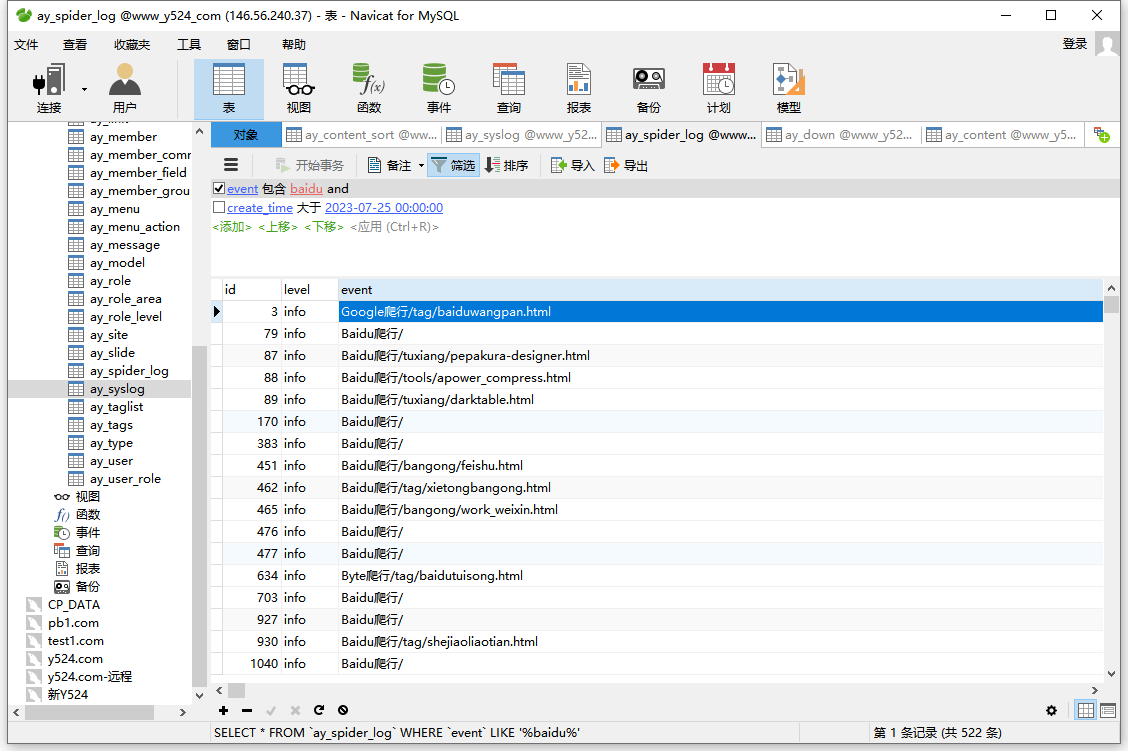Screen dimensions: 1128x751
Task: Uncheck the event 包含 baidu filter checkbox
Action: click(219, 188)
